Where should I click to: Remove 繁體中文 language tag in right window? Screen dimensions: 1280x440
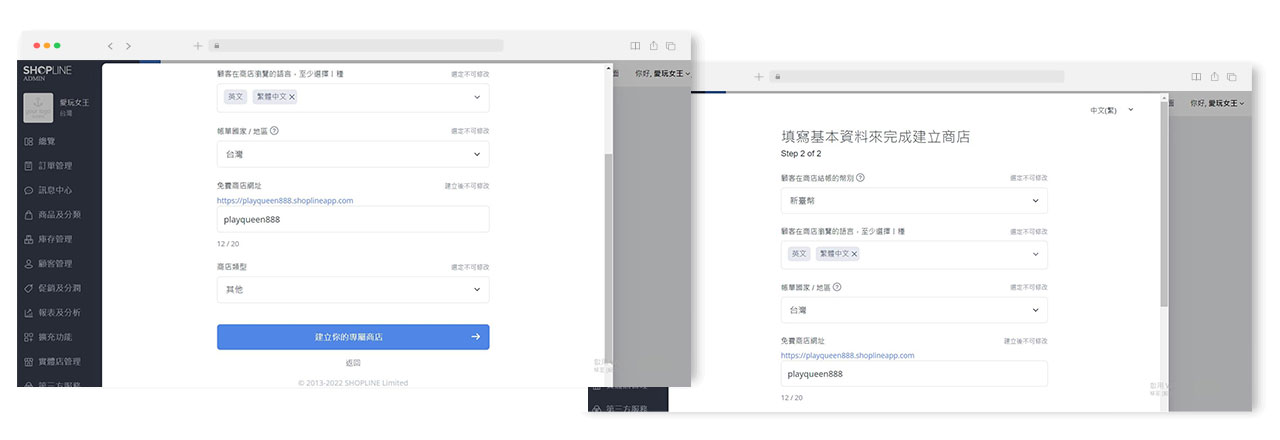point(855,254)
